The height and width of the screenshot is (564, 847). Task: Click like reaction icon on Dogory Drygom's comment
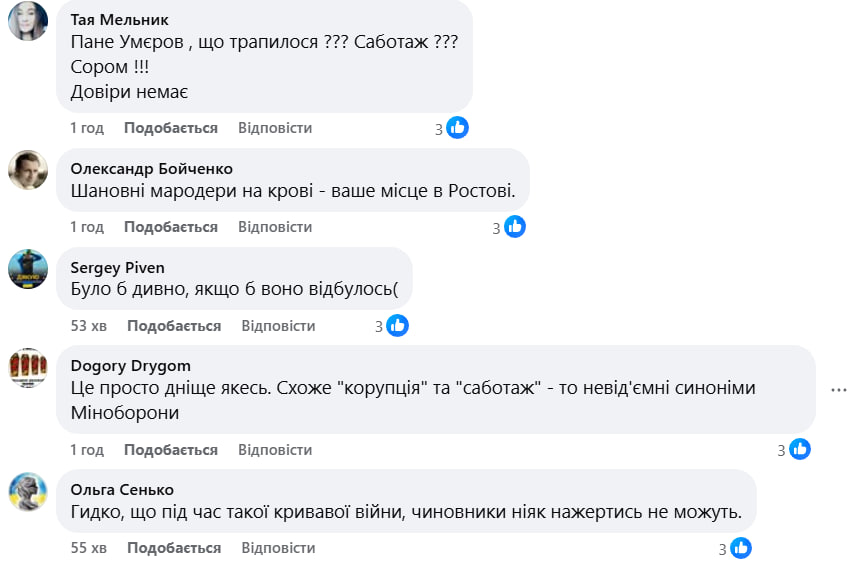pyautogui.click(x=799, y=450)
